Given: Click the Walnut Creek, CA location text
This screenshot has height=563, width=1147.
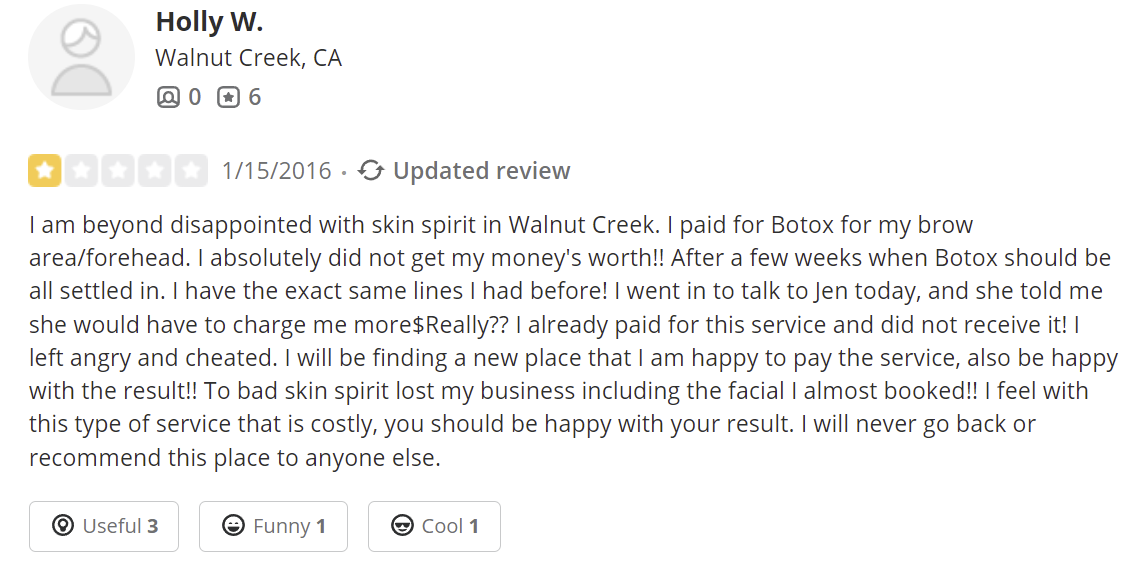Looking at the screenshot, I should tap(248, 58).
